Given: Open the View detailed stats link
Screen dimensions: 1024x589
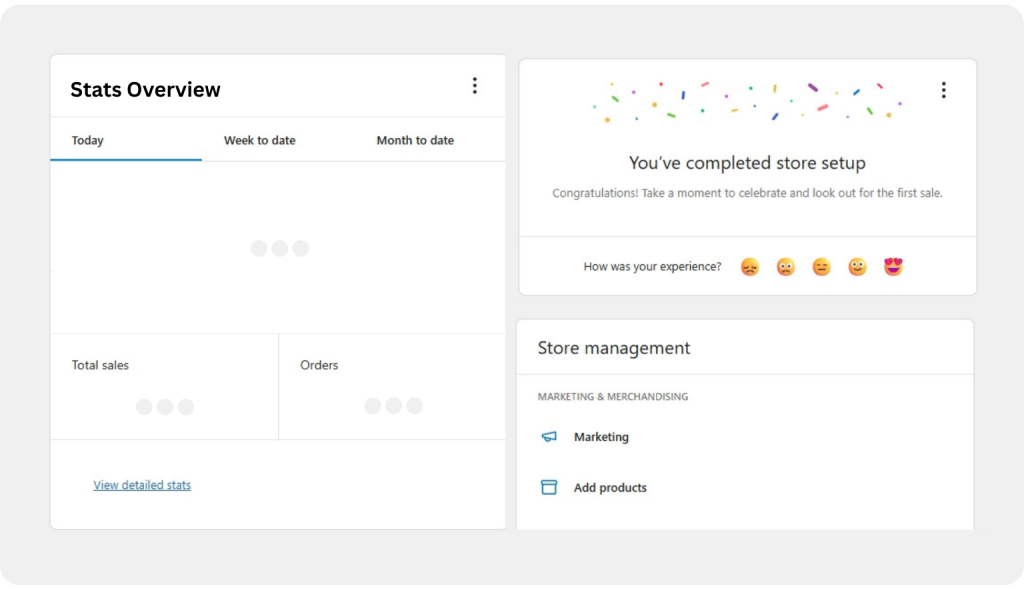Looking at the screenshot, I should coord(142,485).
